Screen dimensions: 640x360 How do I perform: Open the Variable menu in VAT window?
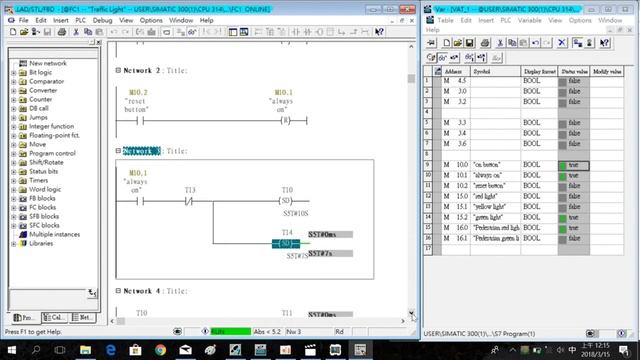point(529,20)
